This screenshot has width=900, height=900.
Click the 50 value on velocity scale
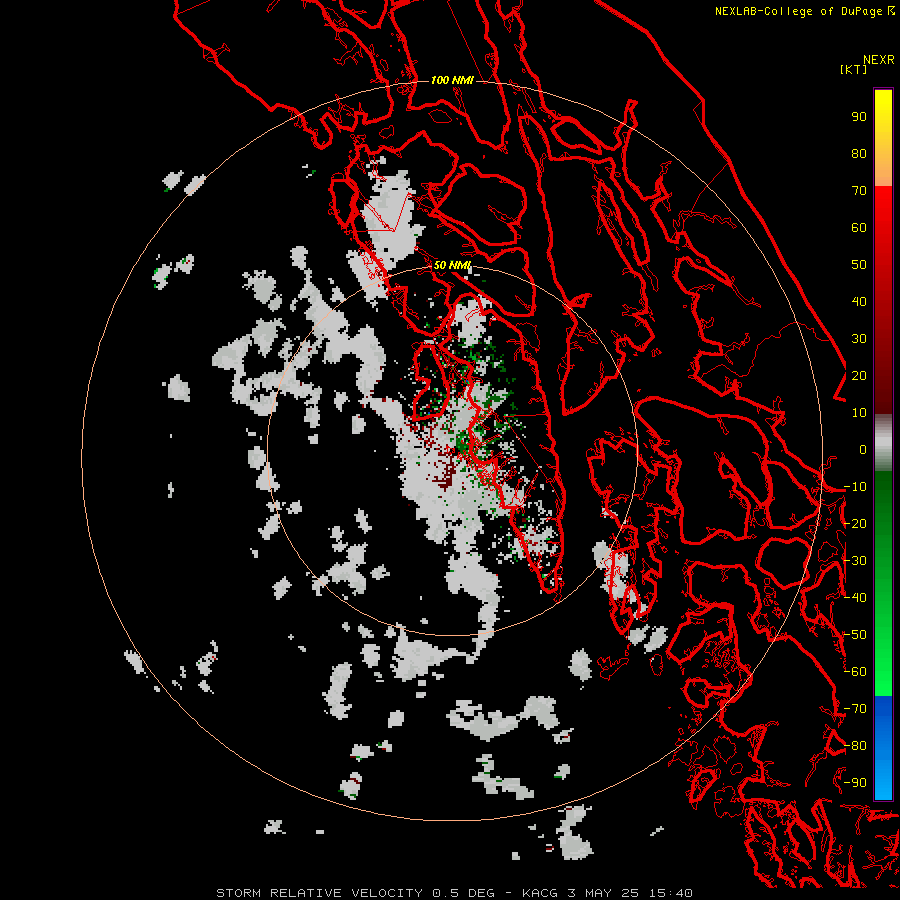[859, 265]
